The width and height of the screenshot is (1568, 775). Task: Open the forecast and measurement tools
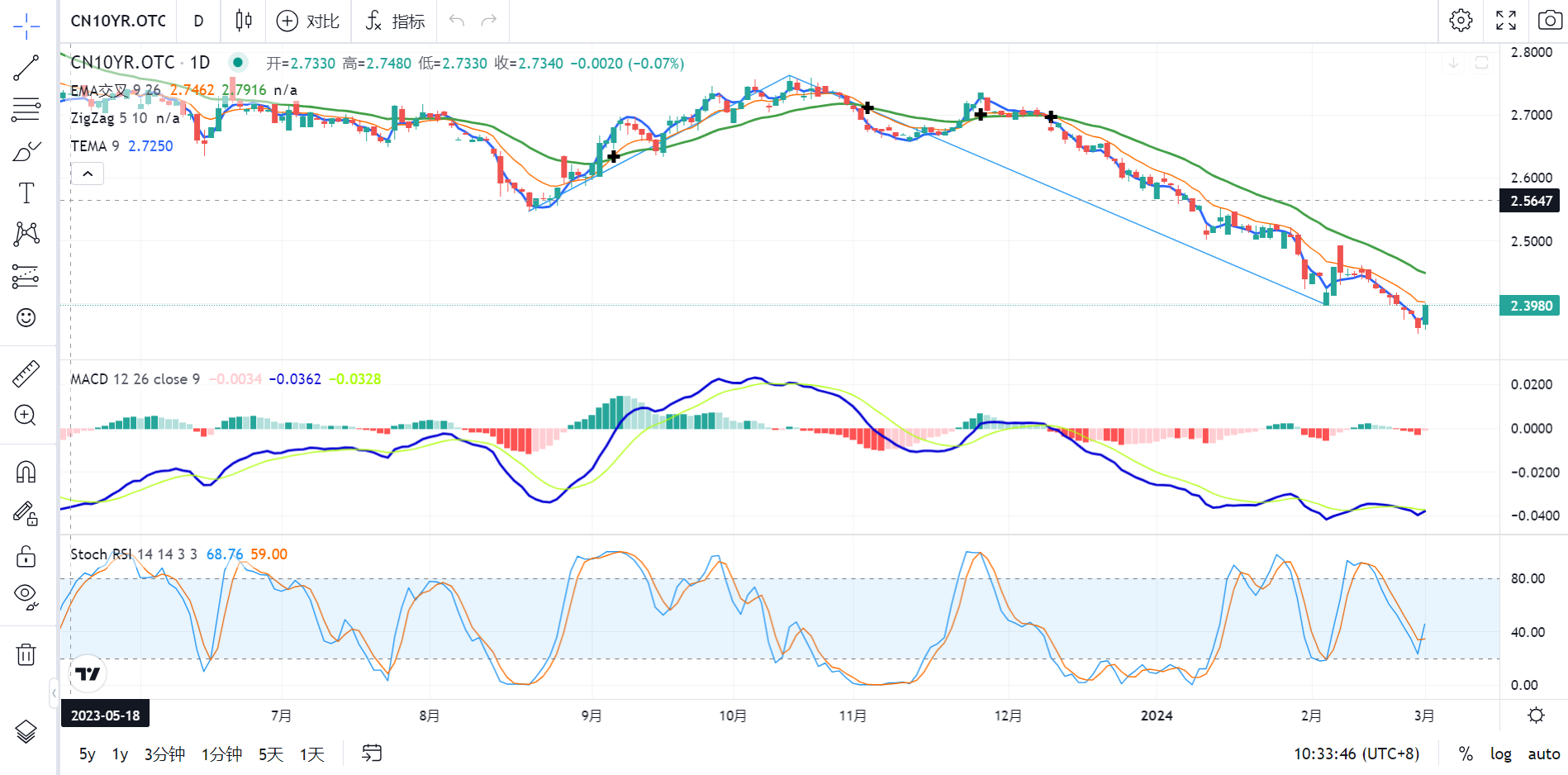click(26, 277)
